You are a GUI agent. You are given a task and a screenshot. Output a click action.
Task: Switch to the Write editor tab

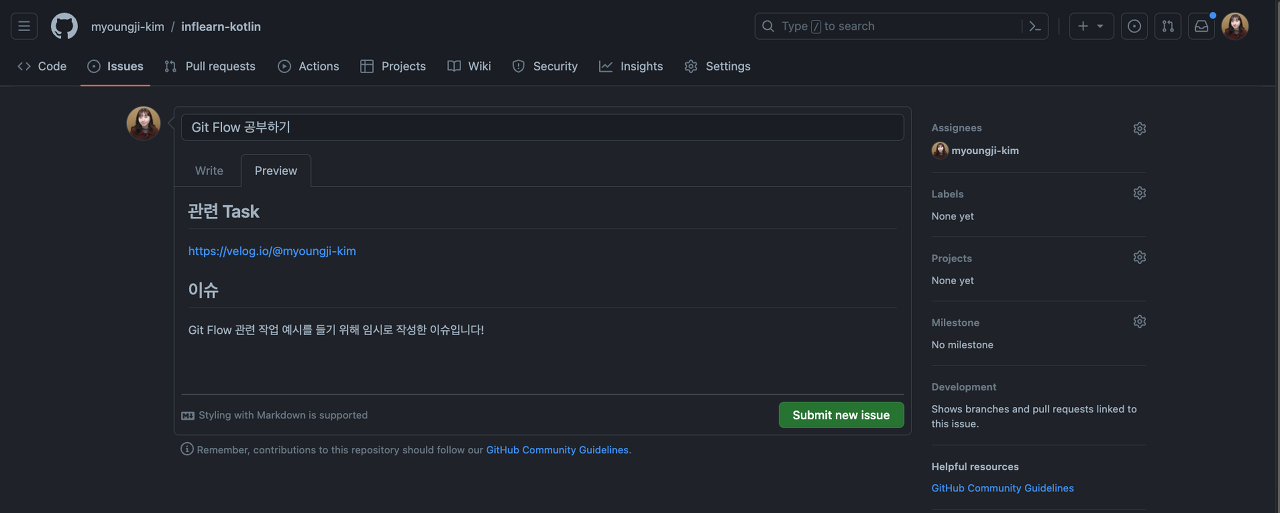pyautogui.click(x=209, y=171)
